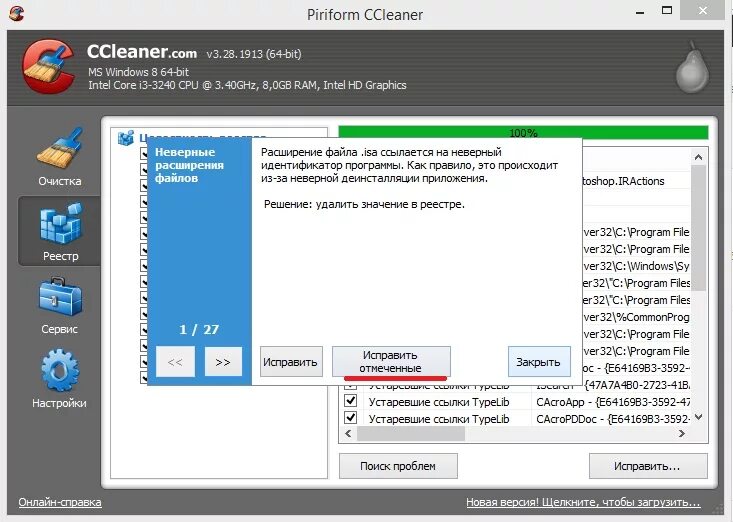Click the registry integrity cubes icon
The height and width of the screenshot is (522, 733).
tap(126, 137)
